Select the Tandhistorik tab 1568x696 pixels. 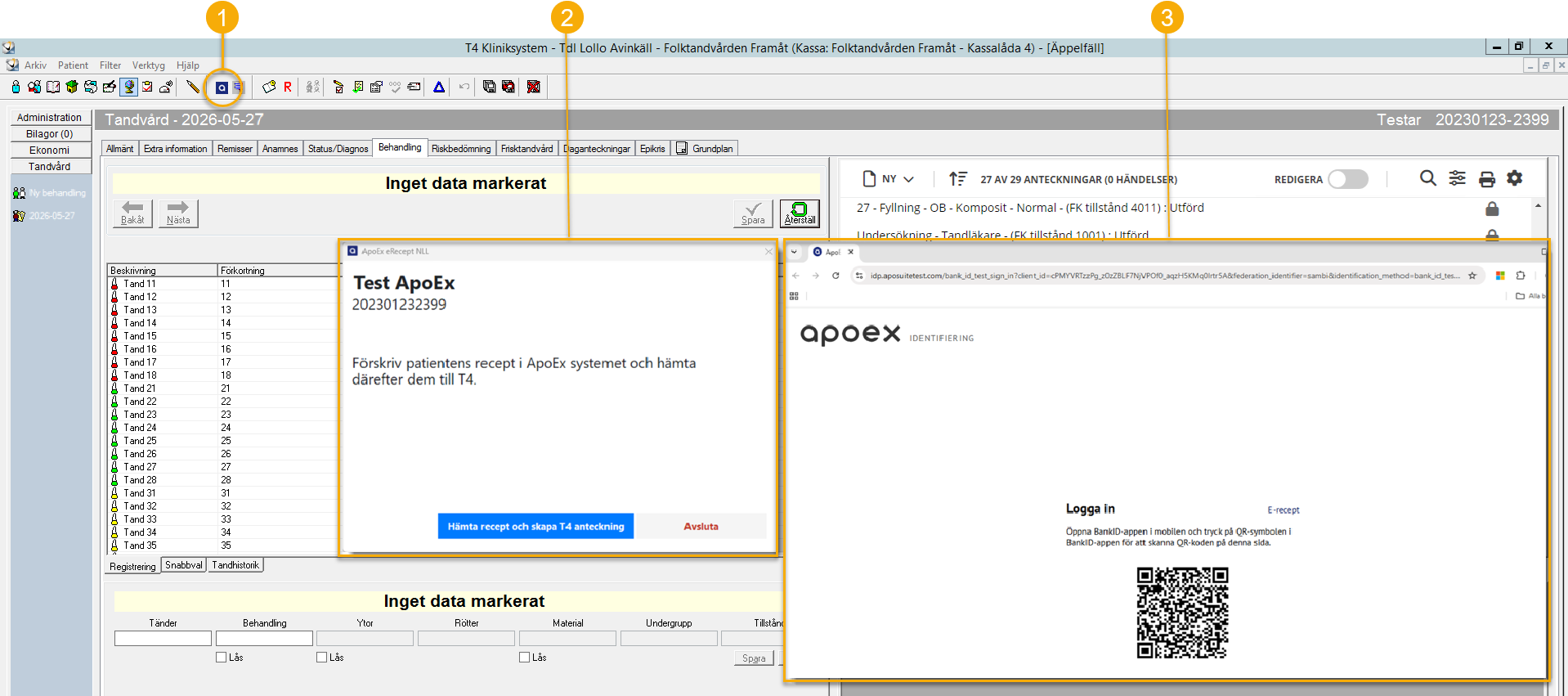(235, 565)
